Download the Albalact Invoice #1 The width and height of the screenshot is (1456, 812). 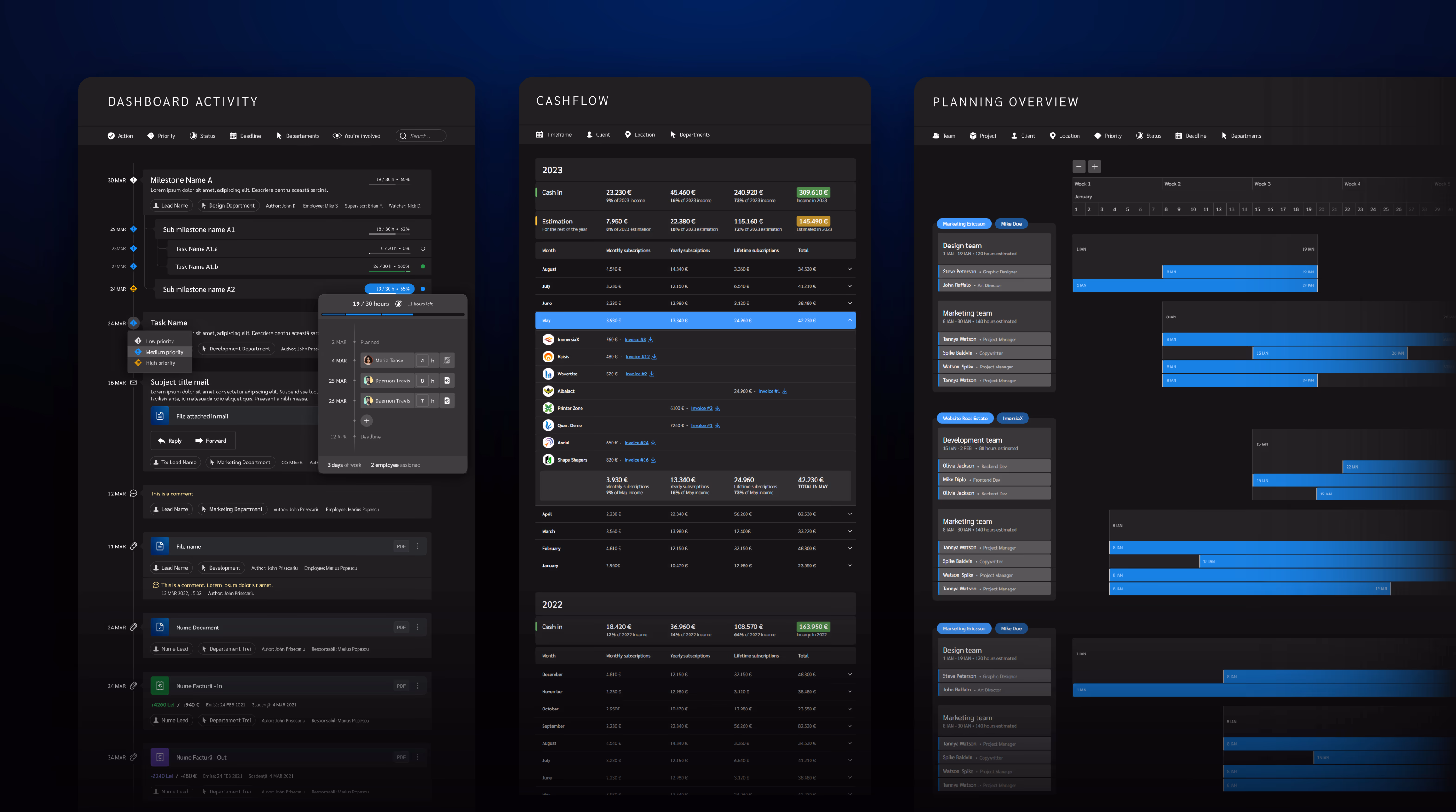pos(785,391)
